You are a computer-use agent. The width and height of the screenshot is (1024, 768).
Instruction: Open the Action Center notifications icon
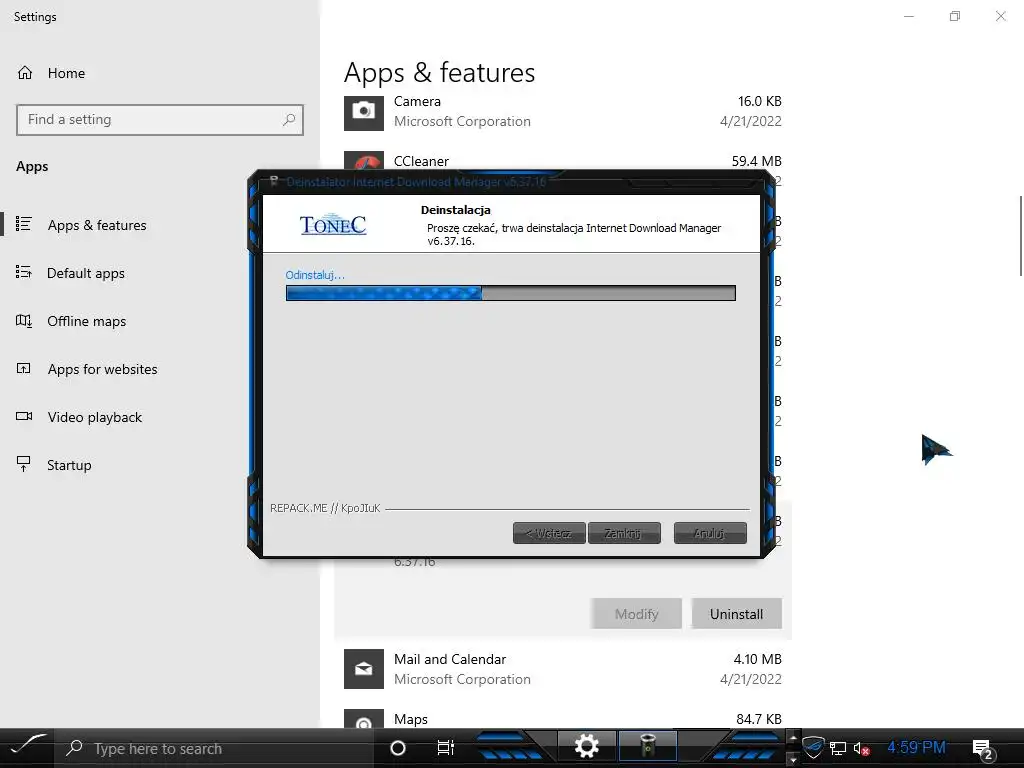coord(982,748)
